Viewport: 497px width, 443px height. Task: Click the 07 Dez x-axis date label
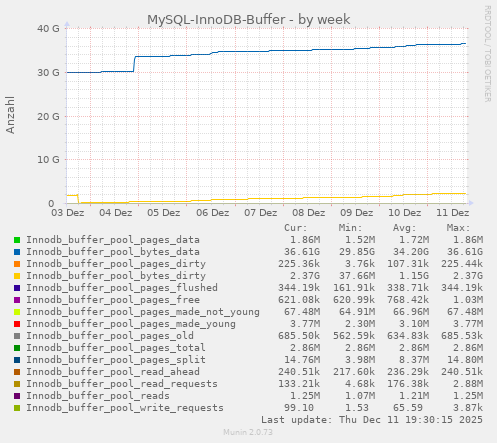pyautogui.click(x=261, y=213)
